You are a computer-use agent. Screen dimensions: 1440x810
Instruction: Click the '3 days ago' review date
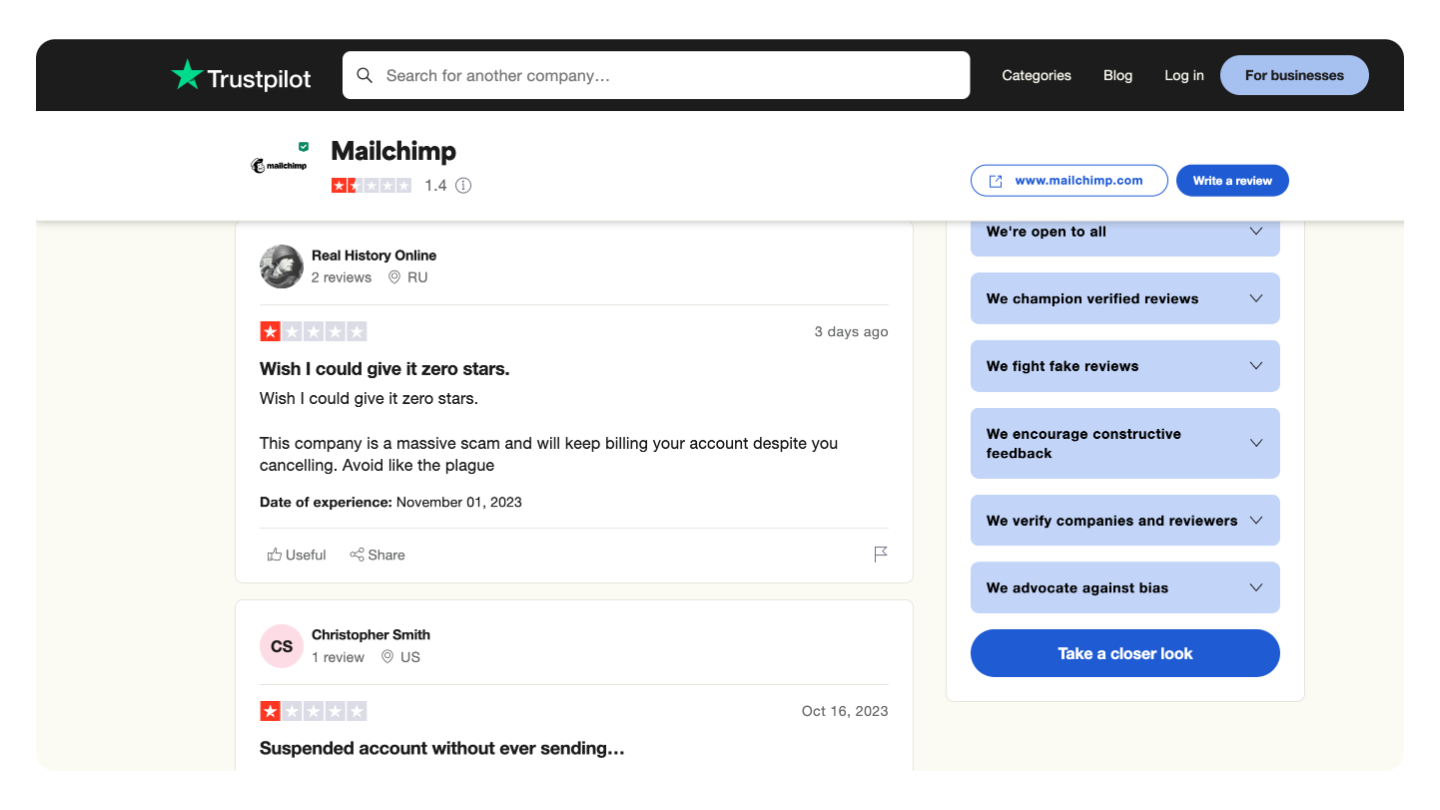[x=851, y=332]
